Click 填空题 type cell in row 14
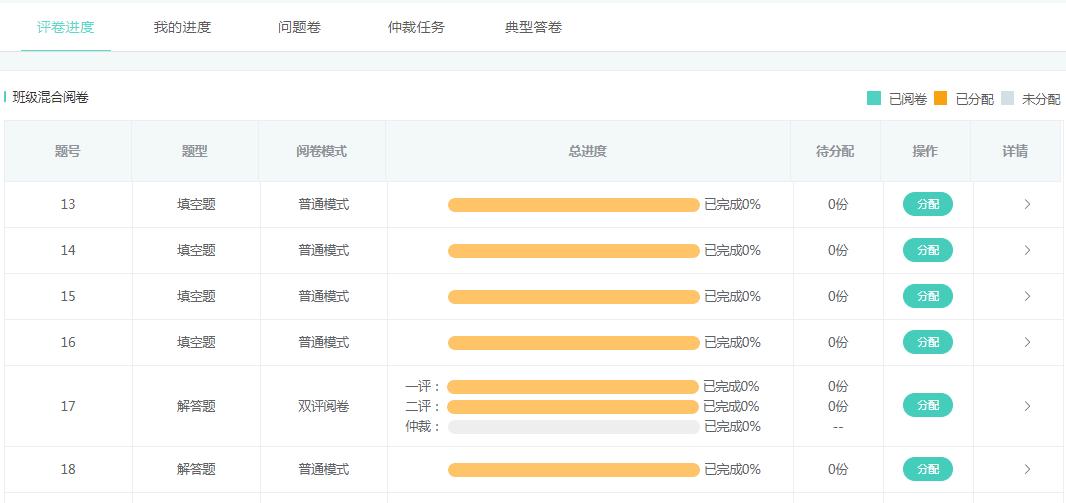This screenshot has width=1066, height=503. point(196,250)
